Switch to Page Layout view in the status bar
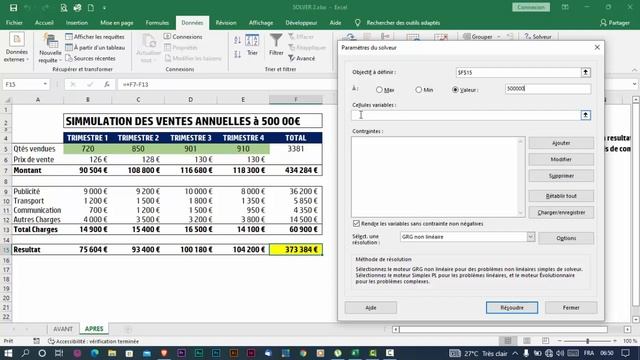Screen dimensions: 640x360 point(527,341)
